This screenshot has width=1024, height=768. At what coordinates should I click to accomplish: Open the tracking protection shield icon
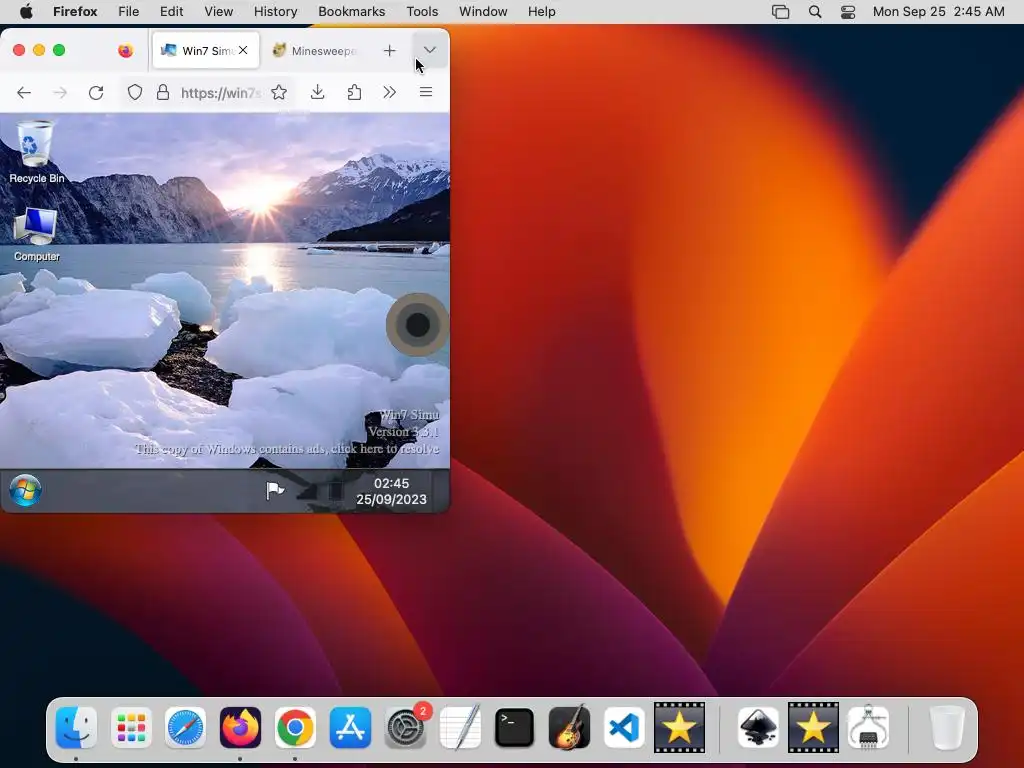pos(135,93)
